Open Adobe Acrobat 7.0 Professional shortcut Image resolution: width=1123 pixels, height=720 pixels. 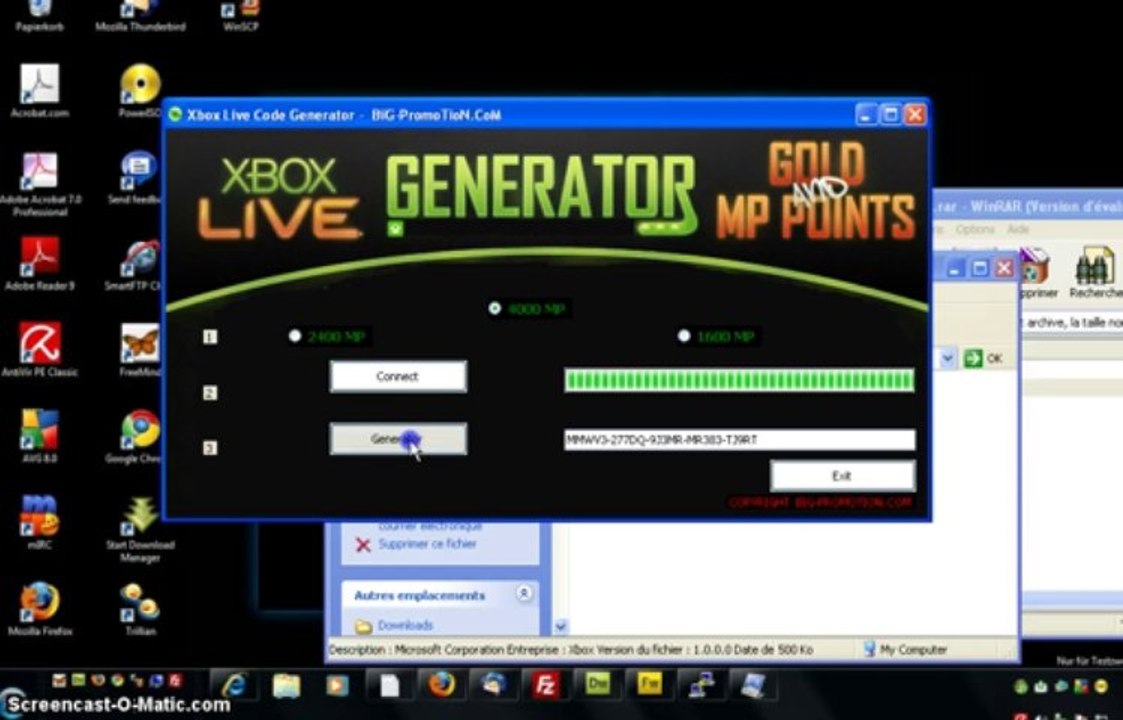39,183
